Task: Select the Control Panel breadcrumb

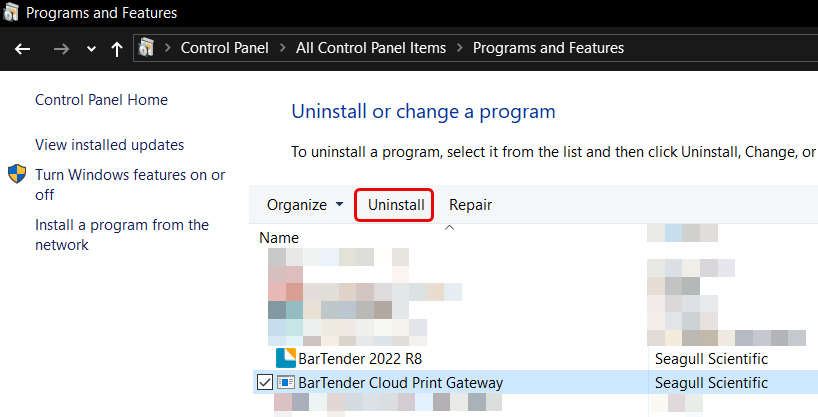Action: click(x=224, y=48)
